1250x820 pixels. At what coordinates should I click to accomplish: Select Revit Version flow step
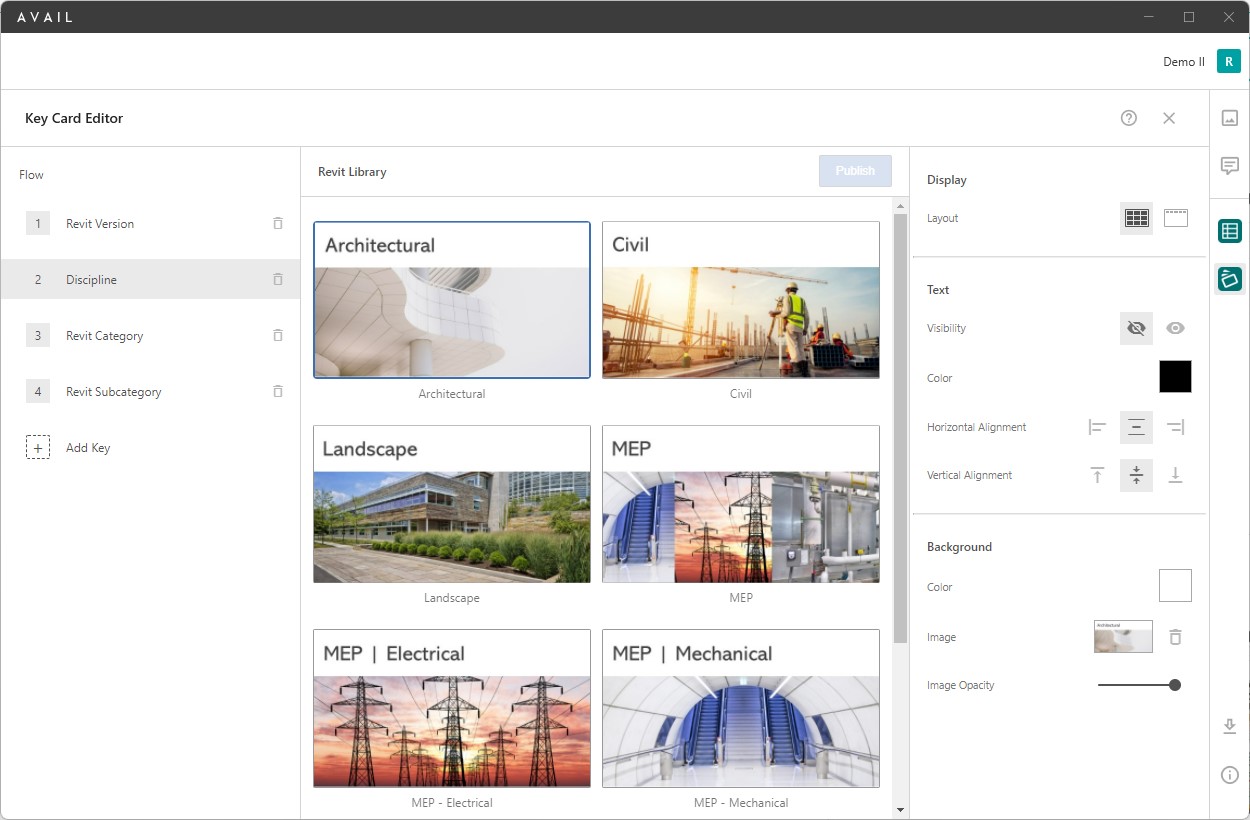(150, 224)
